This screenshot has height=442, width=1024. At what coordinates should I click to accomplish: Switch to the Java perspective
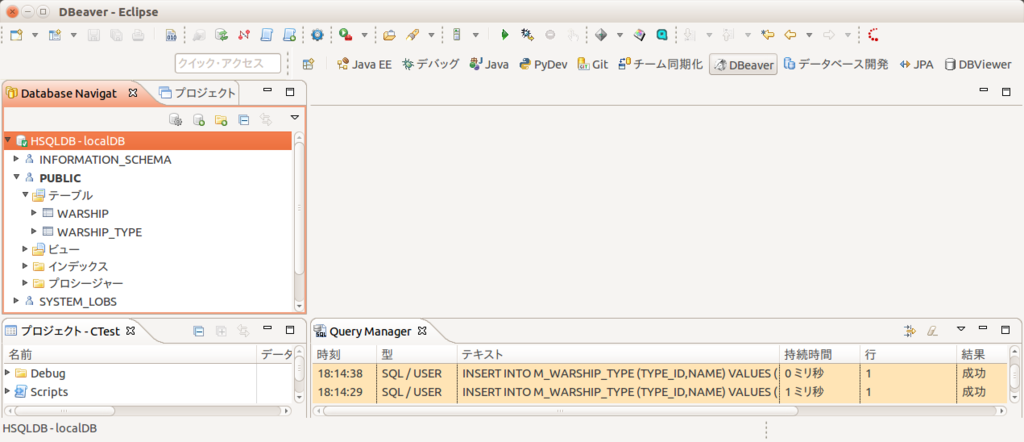click(489, 64)
